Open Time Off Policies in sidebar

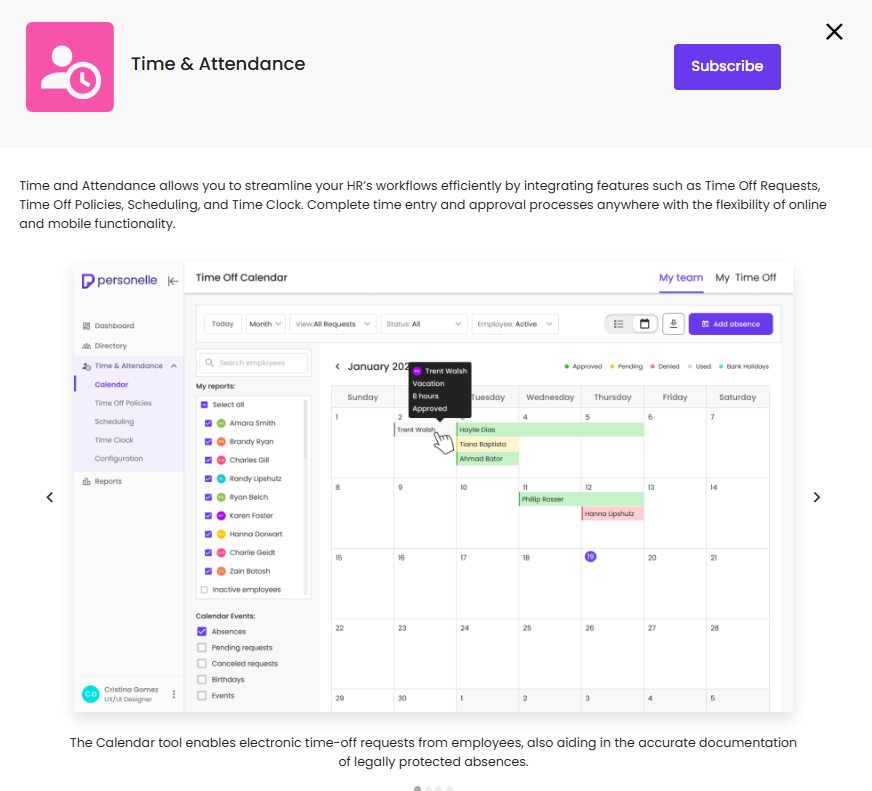point(123,403)
